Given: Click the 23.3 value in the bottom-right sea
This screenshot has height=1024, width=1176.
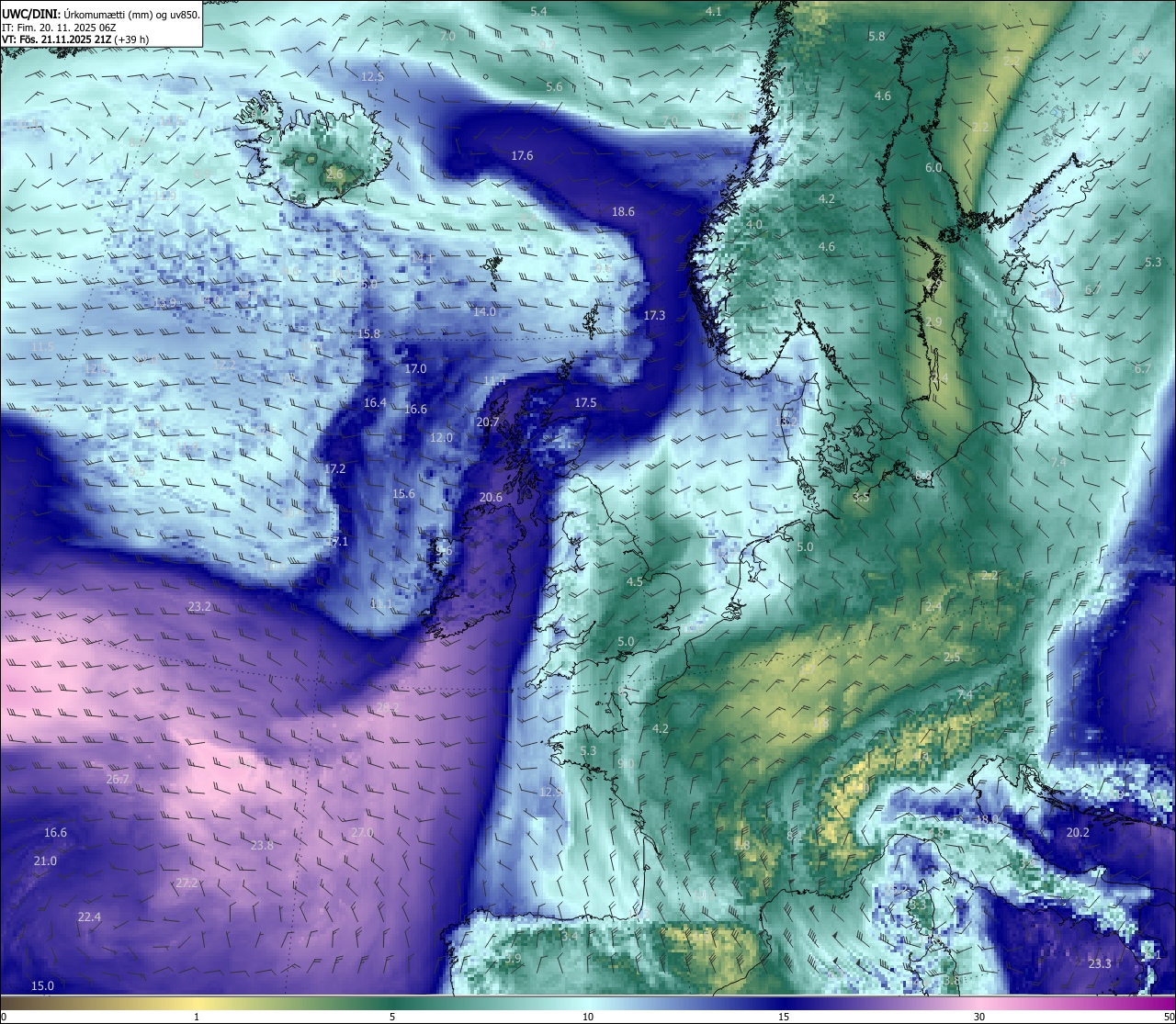Looking at the screenshot, I should point(1100,964).
